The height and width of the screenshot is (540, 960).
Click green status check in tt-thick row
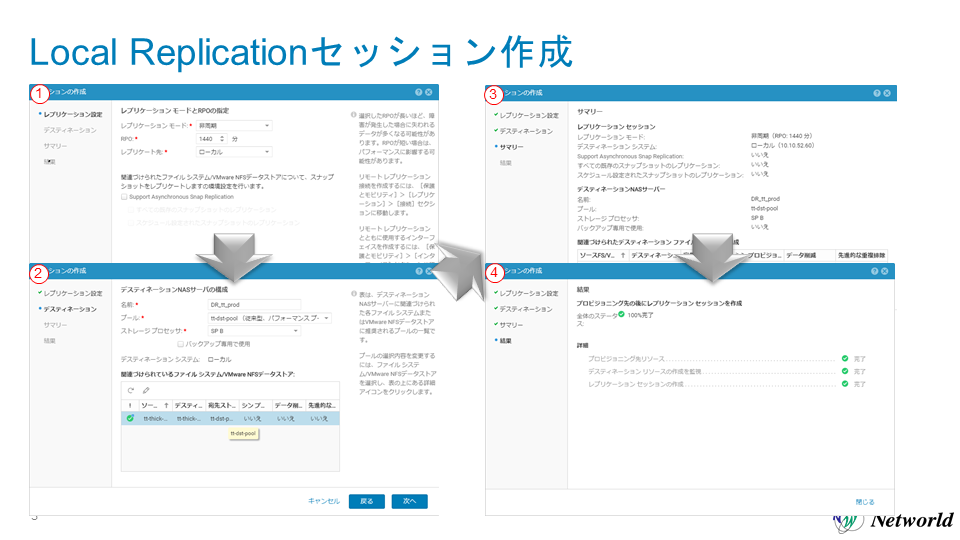pos(130,418)
